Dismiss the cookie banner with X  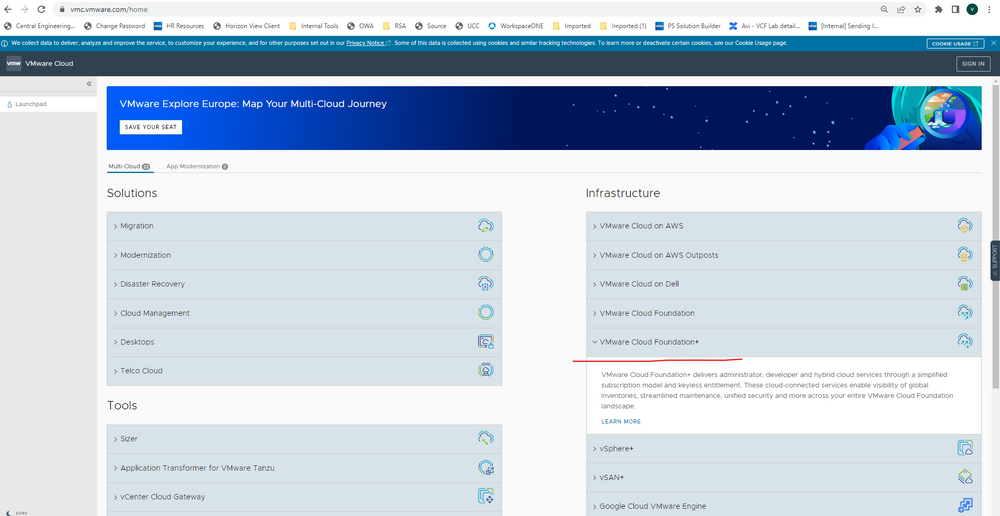pos(993,43)
